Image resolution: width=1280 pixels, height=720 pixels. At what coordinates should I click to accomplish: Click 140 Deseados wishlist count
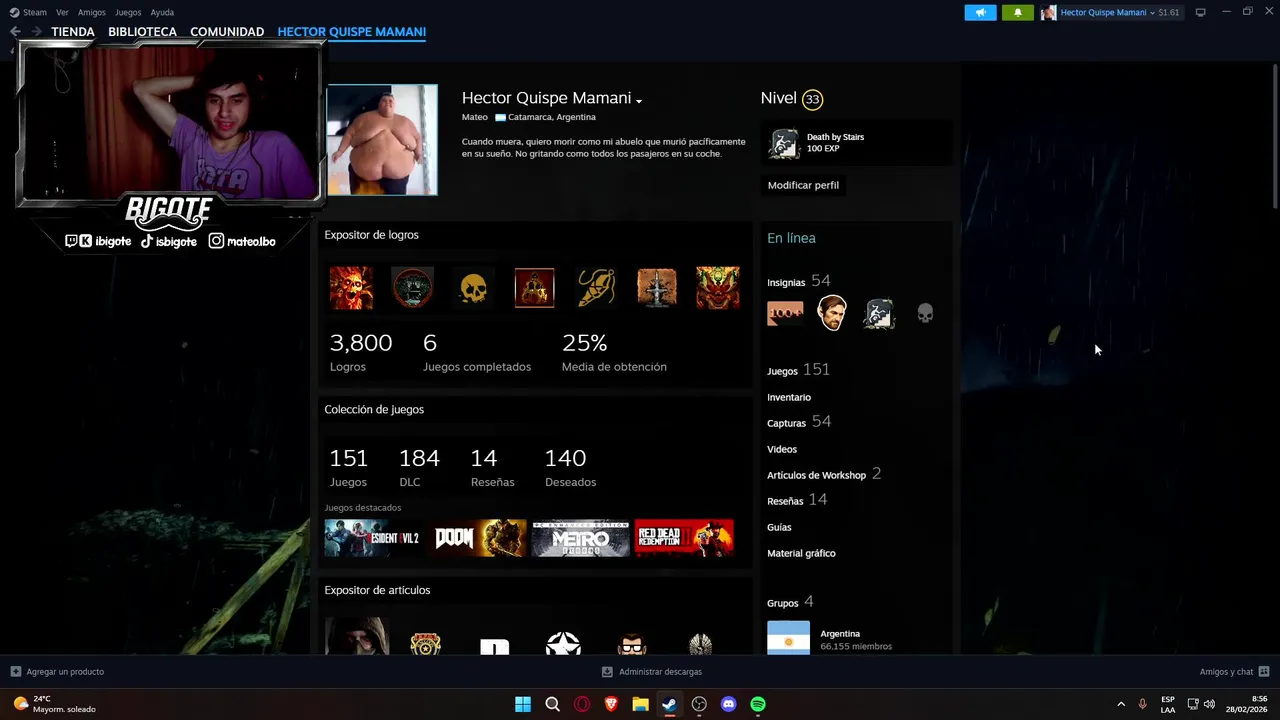tap(570, 468)
